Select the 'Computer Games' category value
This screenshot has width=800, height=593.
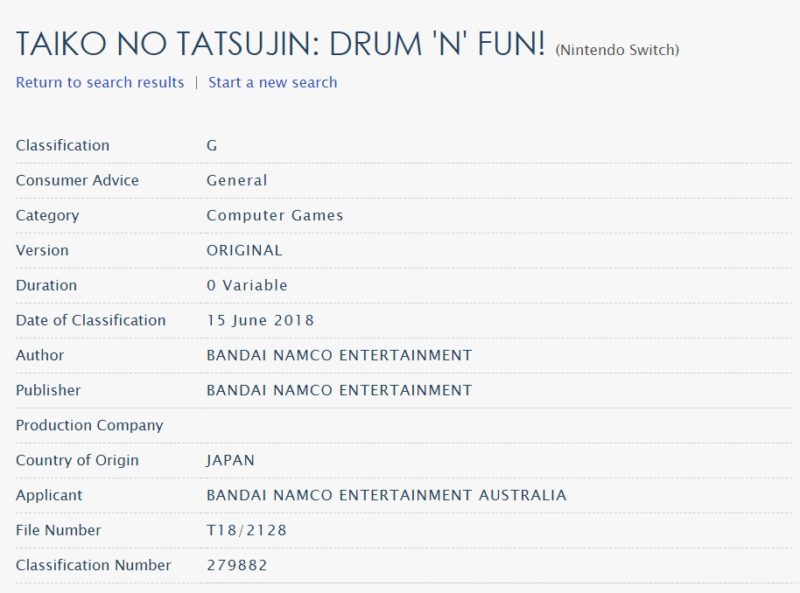click(x=274, y=215)
